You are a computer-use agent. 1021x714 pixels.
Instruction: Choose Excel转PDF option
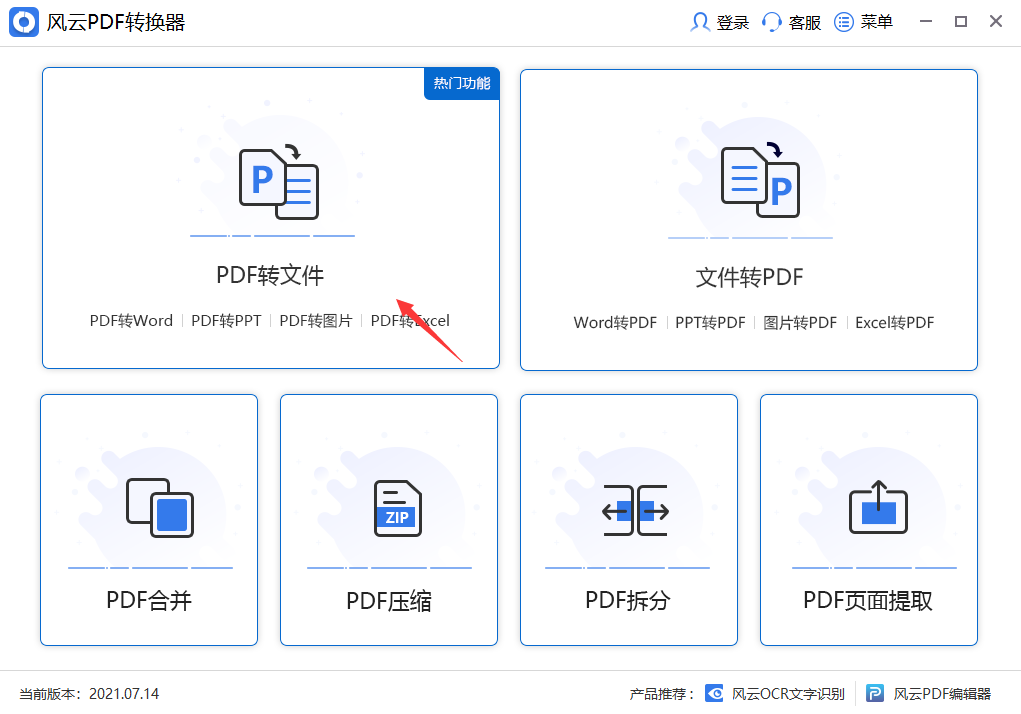[895, 323]
